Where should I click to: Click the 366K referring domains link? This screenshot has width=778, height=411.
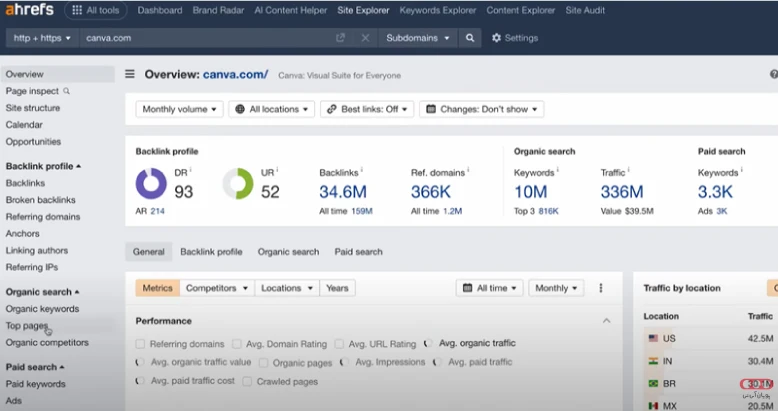[430, 191]
